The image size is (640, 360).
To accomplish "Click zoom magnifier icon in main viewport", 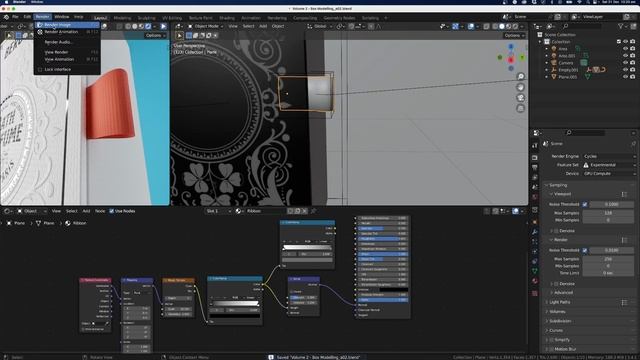I will coord(520,77).
